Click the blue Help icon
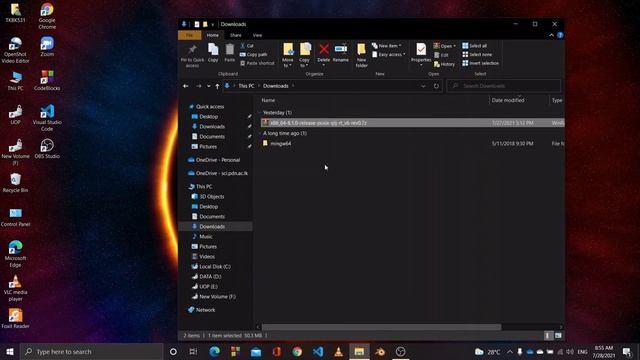This screenshot has width=640, height=360. point(560,36)
